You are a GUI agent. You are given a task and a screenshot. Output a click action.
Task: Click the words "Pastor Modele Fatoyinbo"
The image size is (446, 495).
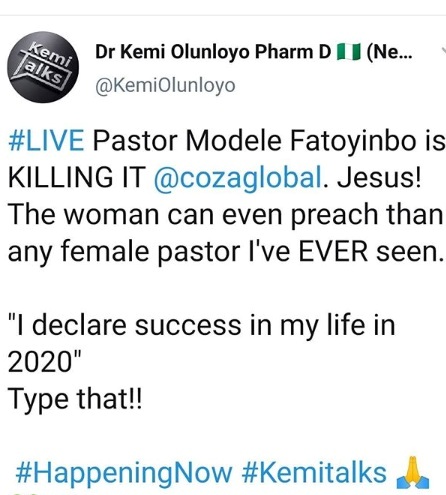255,141
